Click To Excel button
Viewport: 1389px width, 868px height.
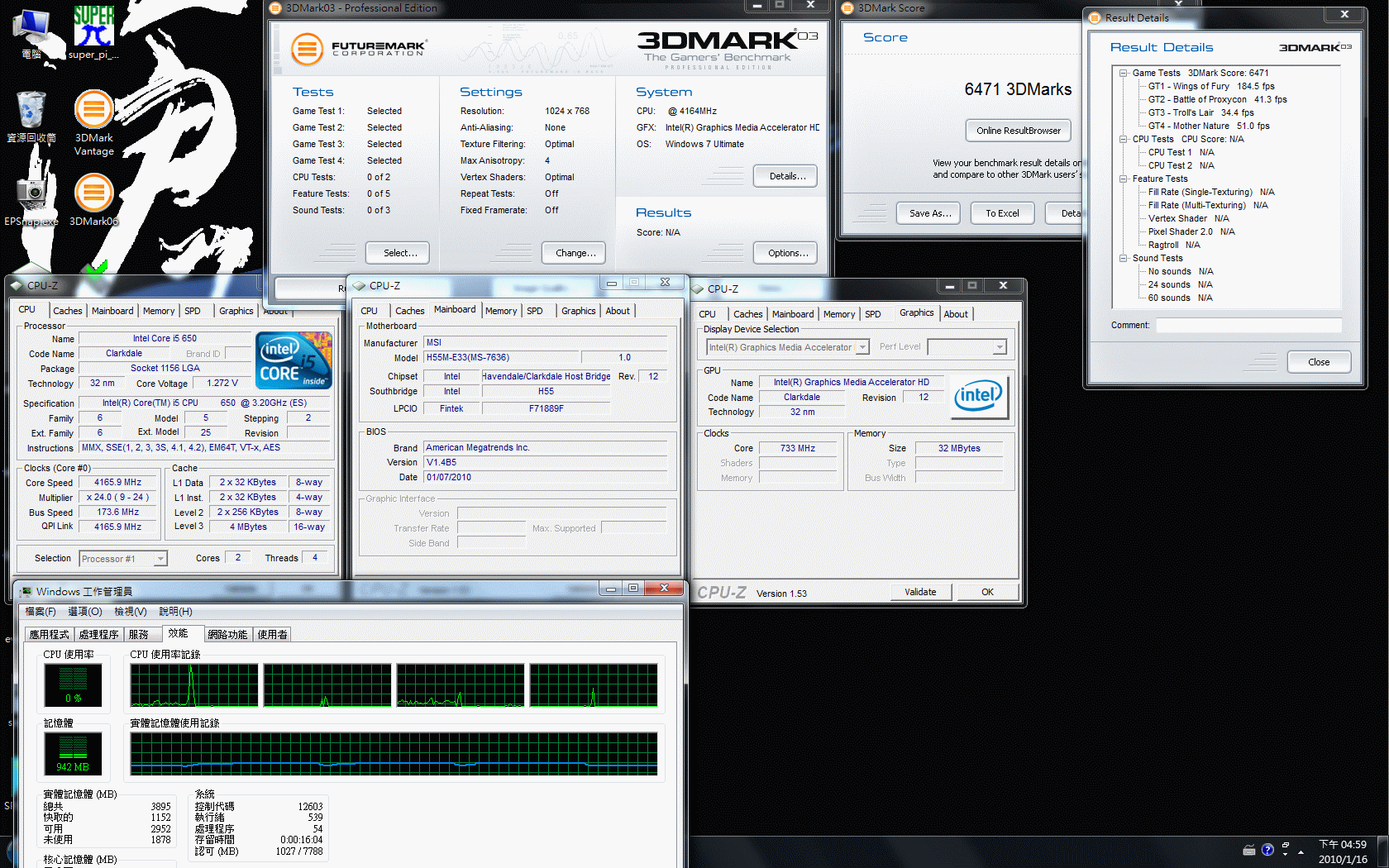tap(1002, 213)
